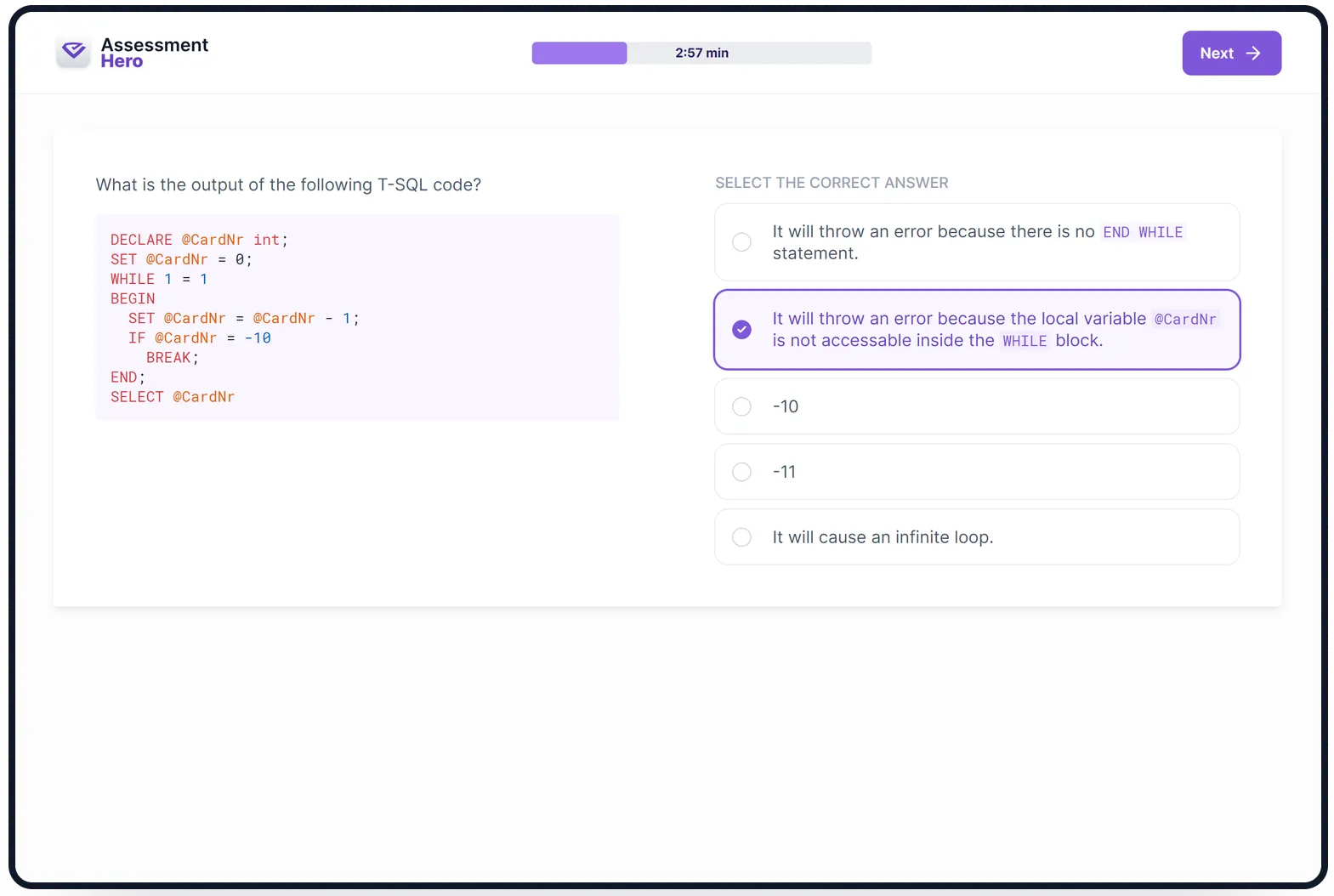Click the 2:57 min timer text
1334x896 pixels.
tap(701, 53)
